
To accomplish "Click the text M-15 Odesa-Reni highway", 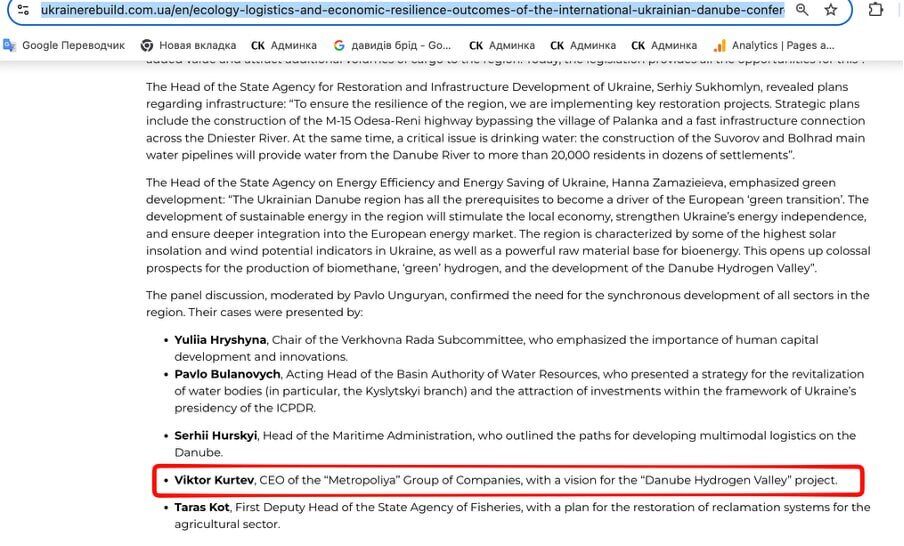I will pos(399,121).
